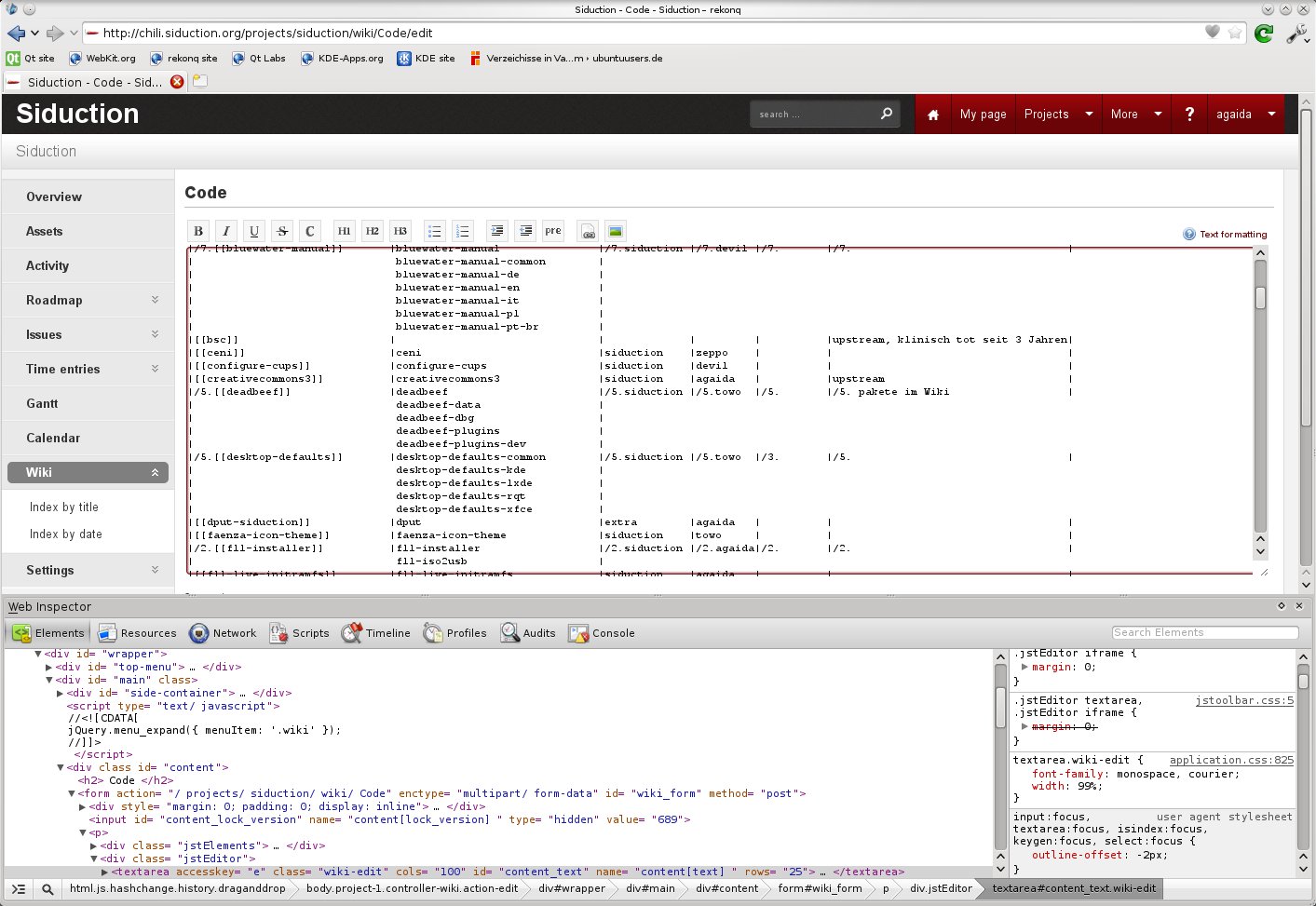Apply strikethrough formatting in wiki toolbar
The height and width of the screenshot is (906, 1316).
click(x=282, y=231)
